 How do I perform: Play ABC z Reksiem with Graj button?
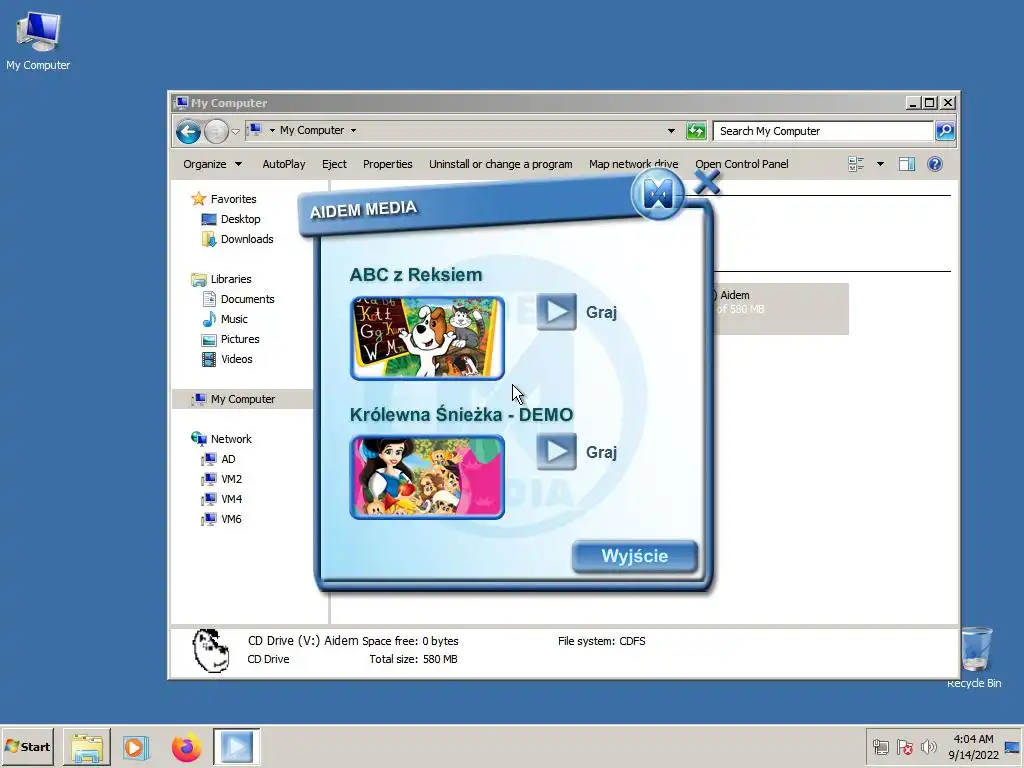[556, 312]
